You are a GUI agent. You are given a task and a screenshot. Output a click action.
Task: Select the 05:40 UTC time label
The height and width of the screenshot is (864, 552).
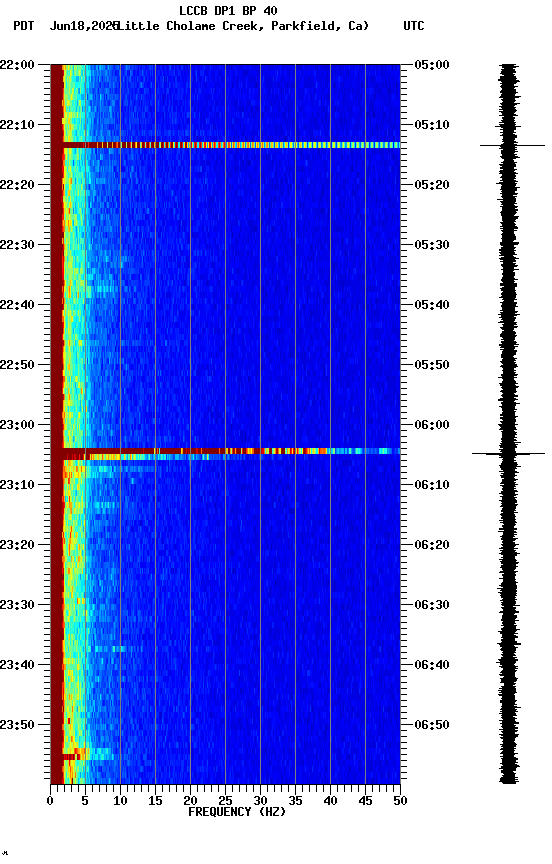click(x=432, y=305)
